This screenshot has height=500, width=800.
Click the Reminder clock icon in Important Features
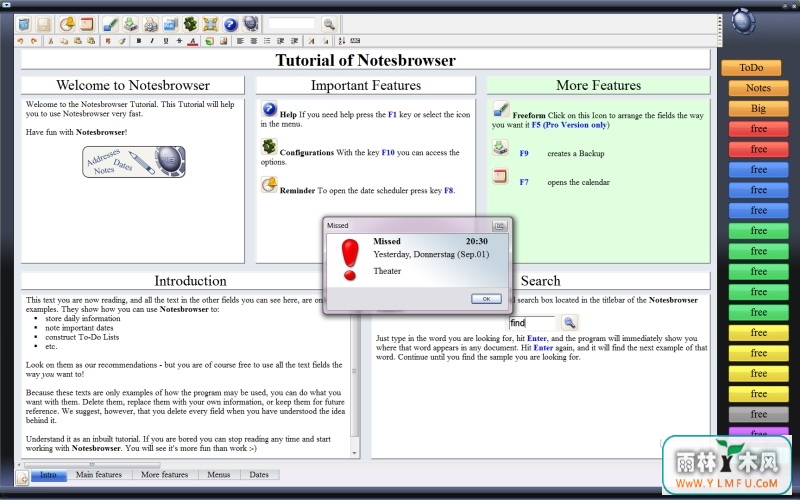point(269,184)
